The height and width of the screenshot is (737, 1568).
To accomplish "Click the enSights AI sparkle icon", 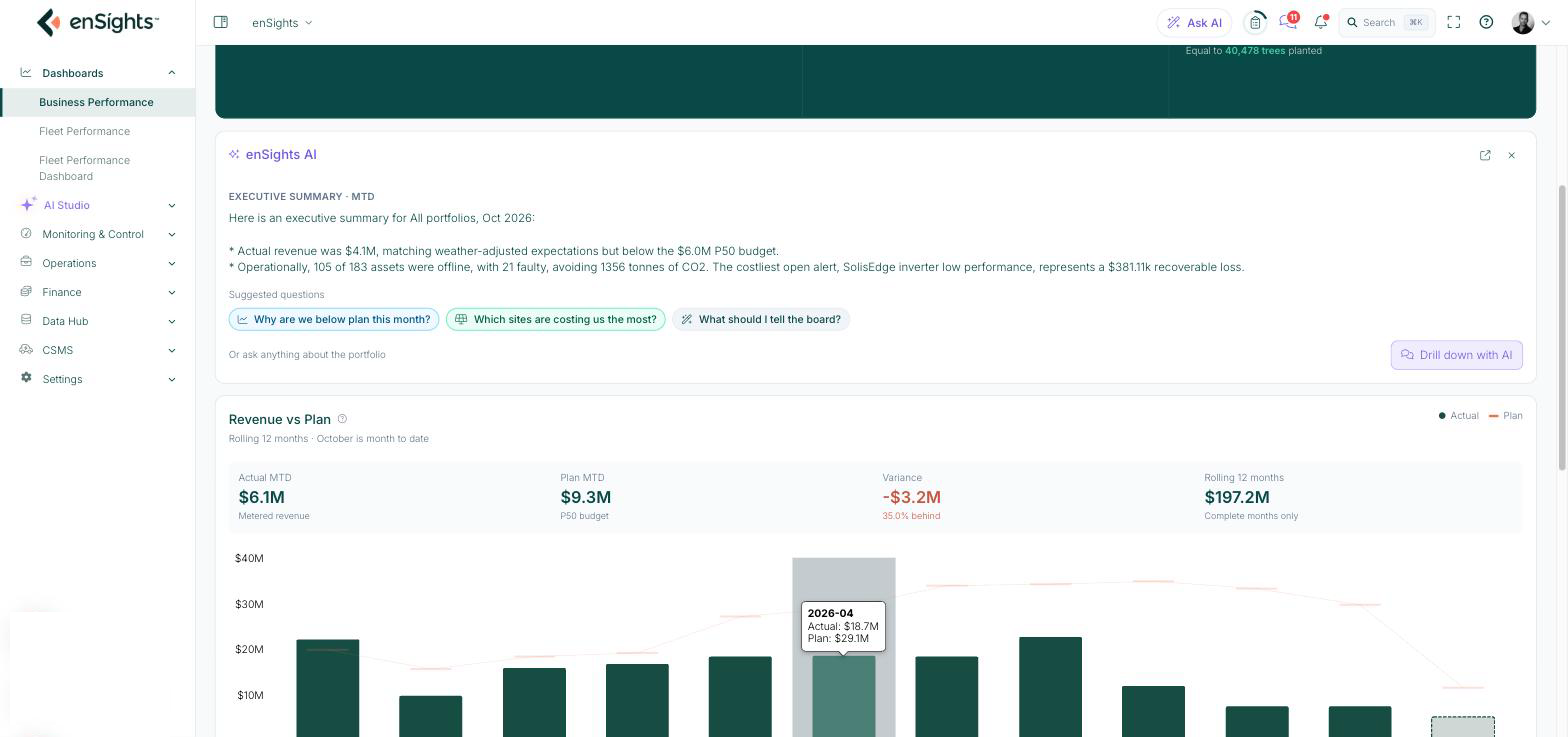I will click(234, 154).
